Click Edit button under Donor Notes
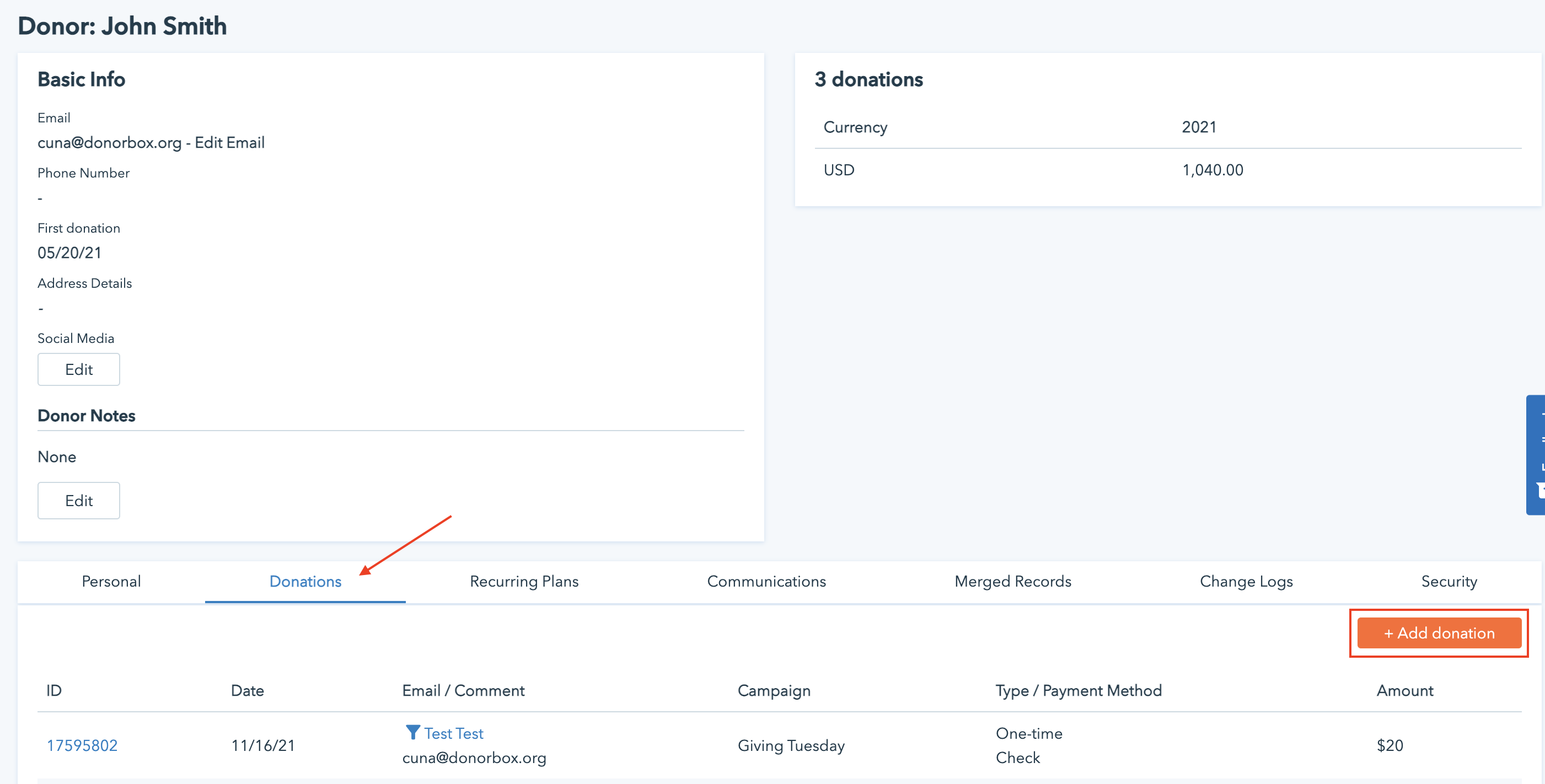This screenshot has width=1545, height=784. (x=78, y=500)
